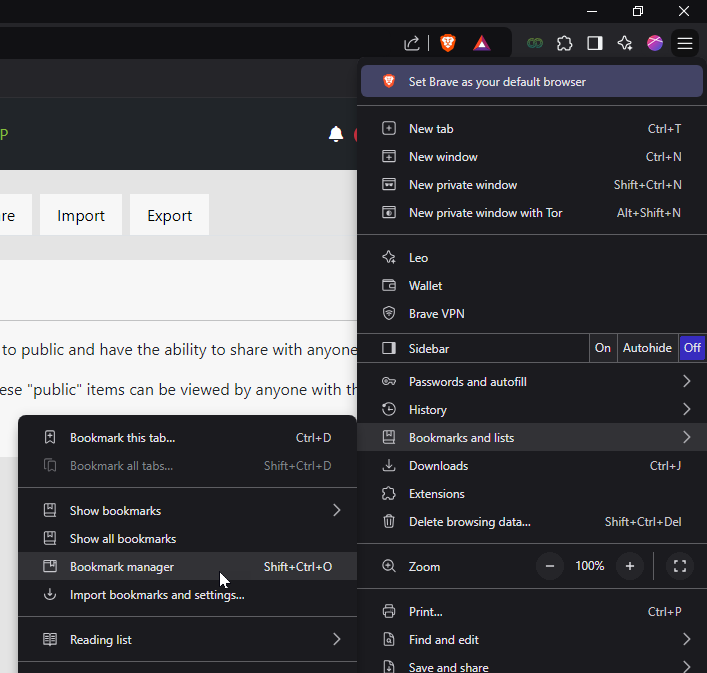Screen dimensions: 707x673
Task: Click the Downloads arrow icon
Action: [x=389, y=466]
